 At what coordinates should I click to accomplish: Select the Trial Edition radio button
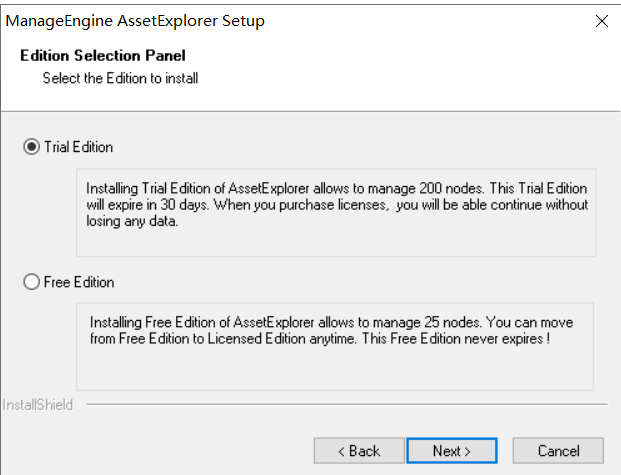[31, 147]
